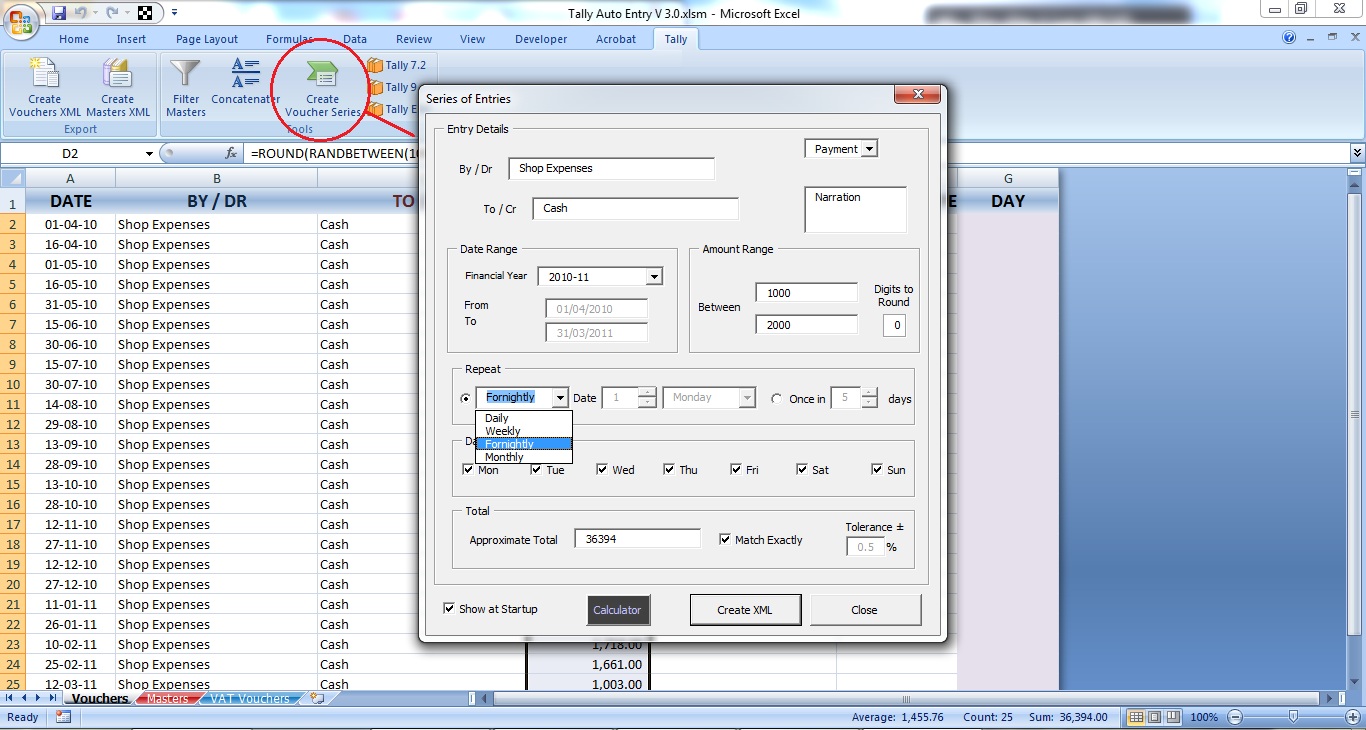The width and height of the screenshot is (1366, 730).
Task: Uncheck the Sun checkbox
Action: point(877,469)
